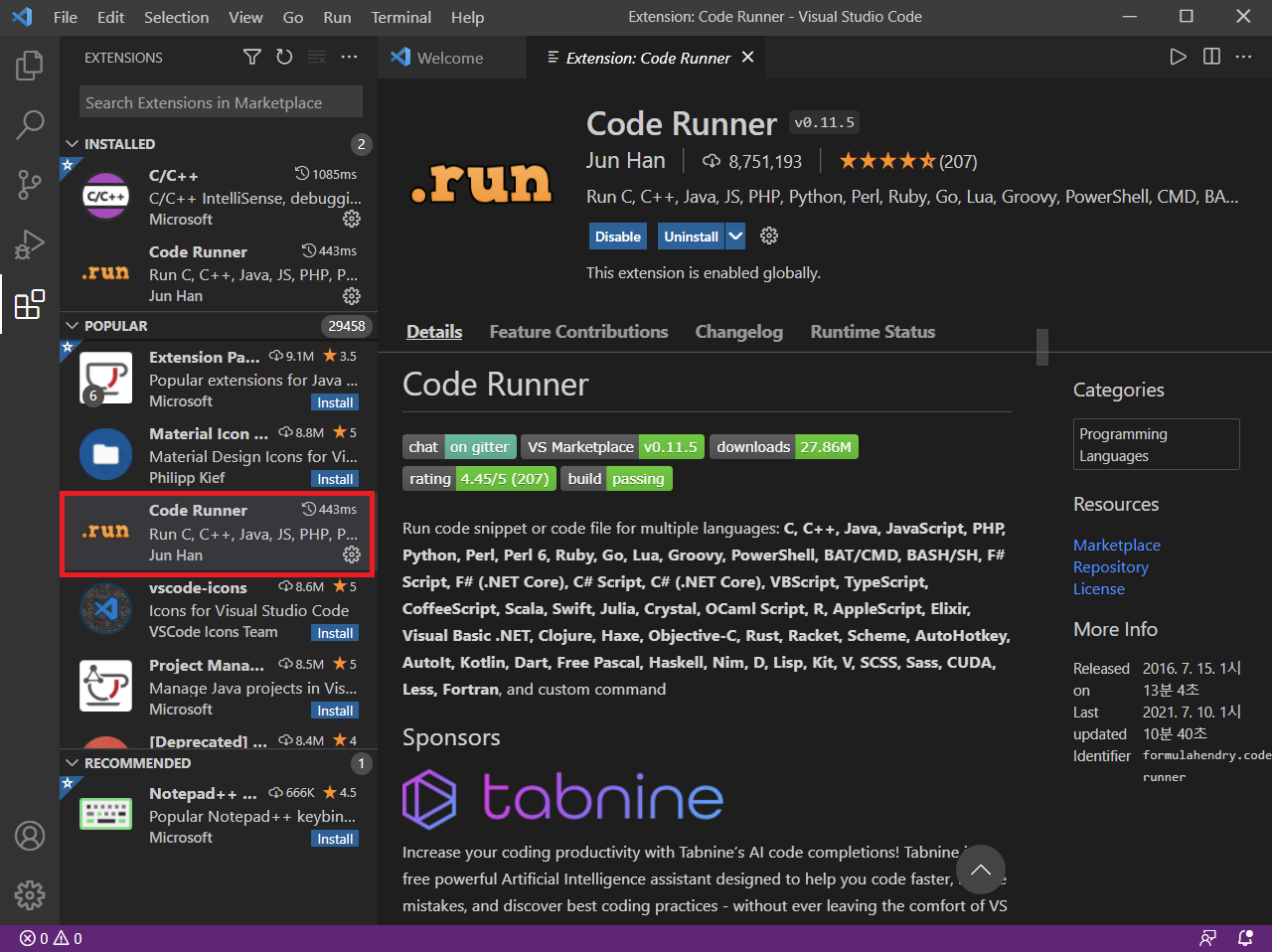1272x952 pixels.
Task: Switch to Feature Contributions tab
Action: pyautogui.click(x=578, y=332)
